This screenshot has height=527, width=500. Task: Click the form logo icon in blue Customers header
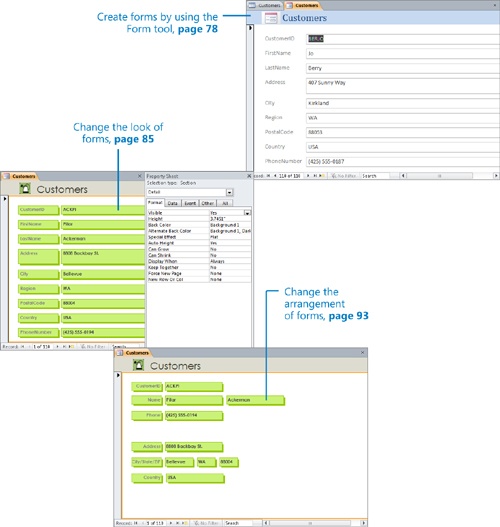[271, 18]
